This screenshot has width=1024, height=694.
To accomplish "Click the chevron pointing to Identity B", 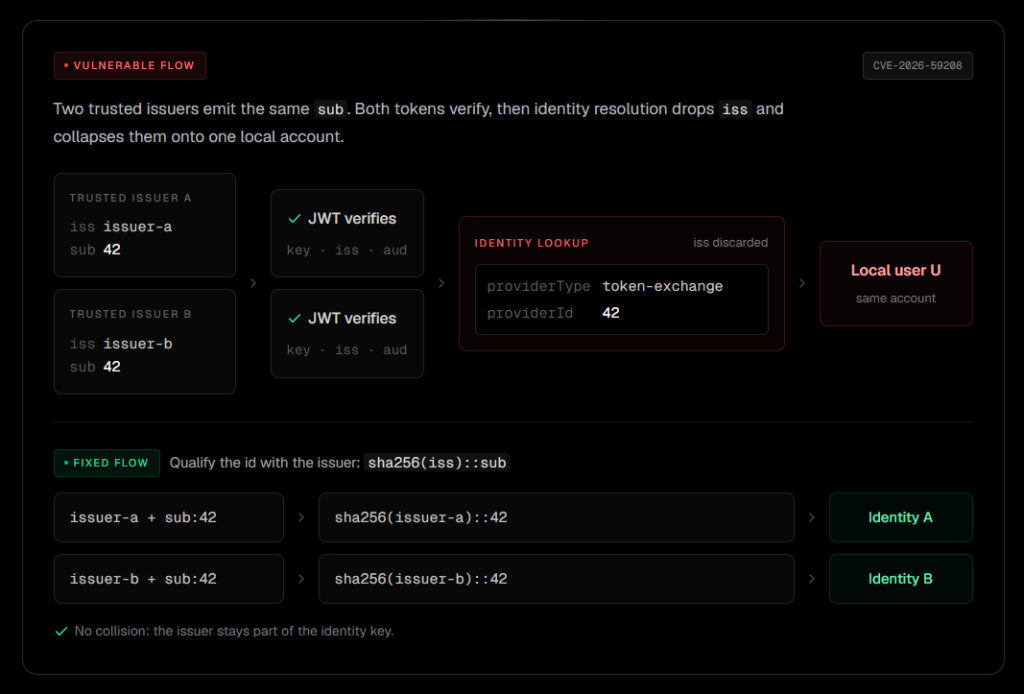I will tap(812, 579).
